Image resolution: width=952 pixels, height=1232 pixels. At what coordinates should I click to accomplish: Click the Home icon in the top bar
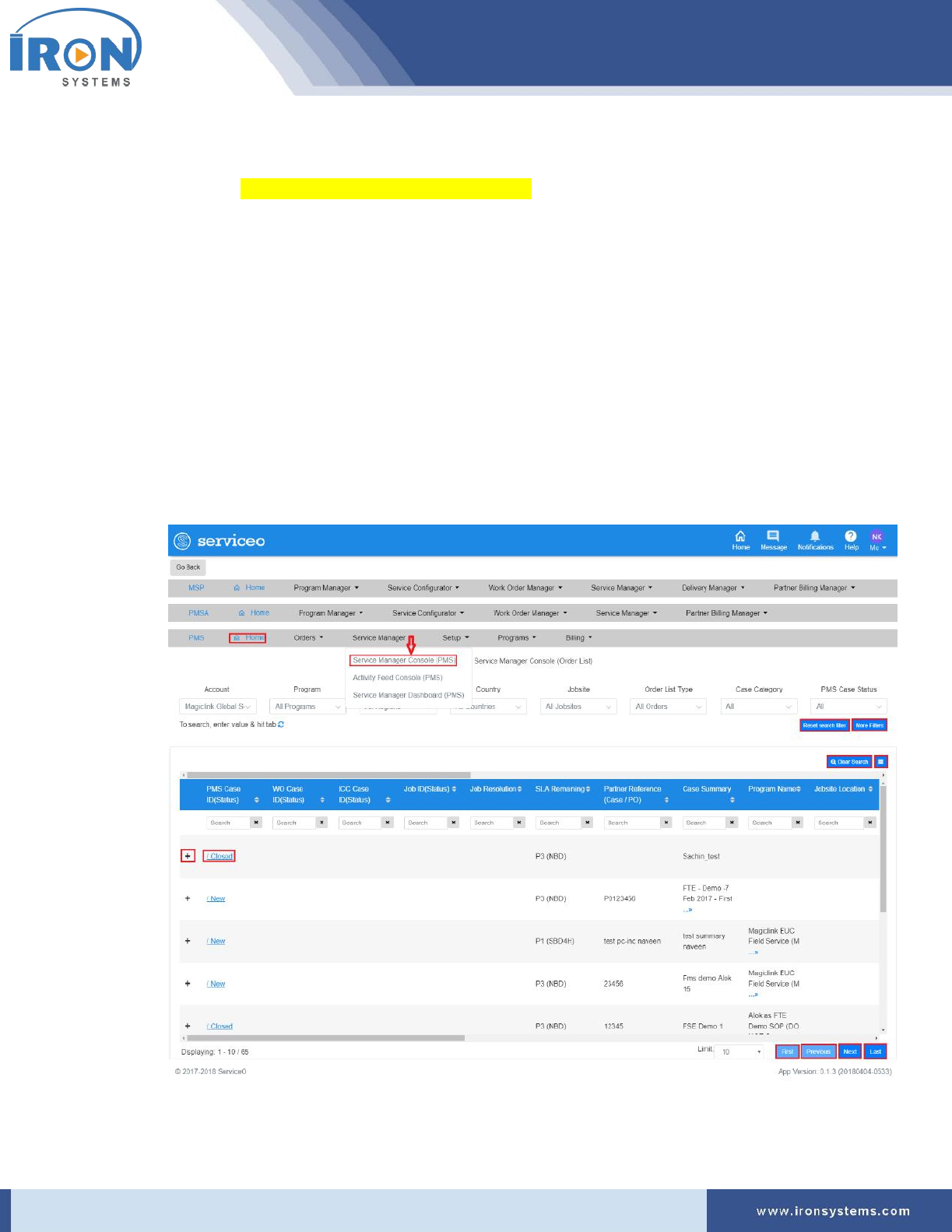(740, 540)
